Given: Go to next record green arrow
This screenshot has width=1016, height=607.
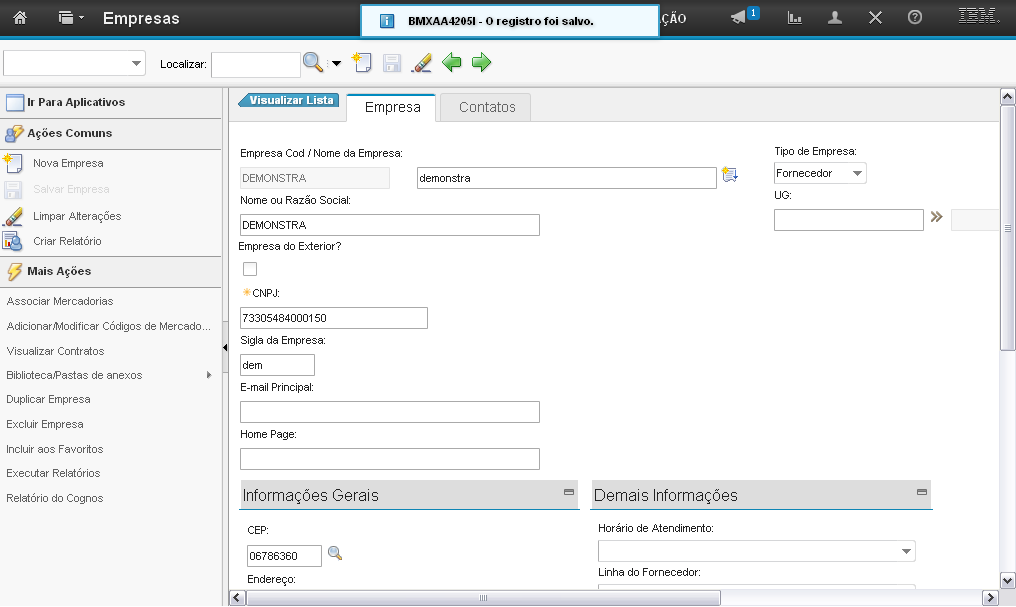Looking at the screenshot, I should [x=482, y=63].
